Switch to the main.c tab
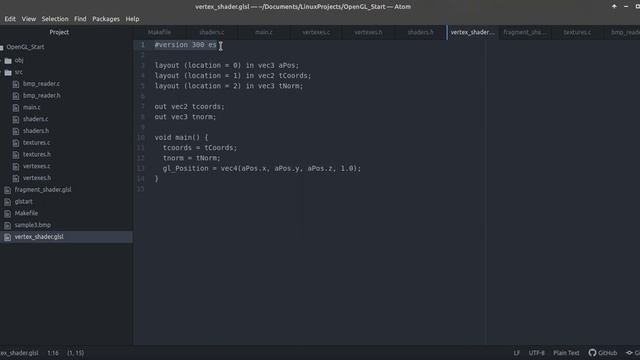The height and width of the screenshot is (360, 640). [264, 32]
